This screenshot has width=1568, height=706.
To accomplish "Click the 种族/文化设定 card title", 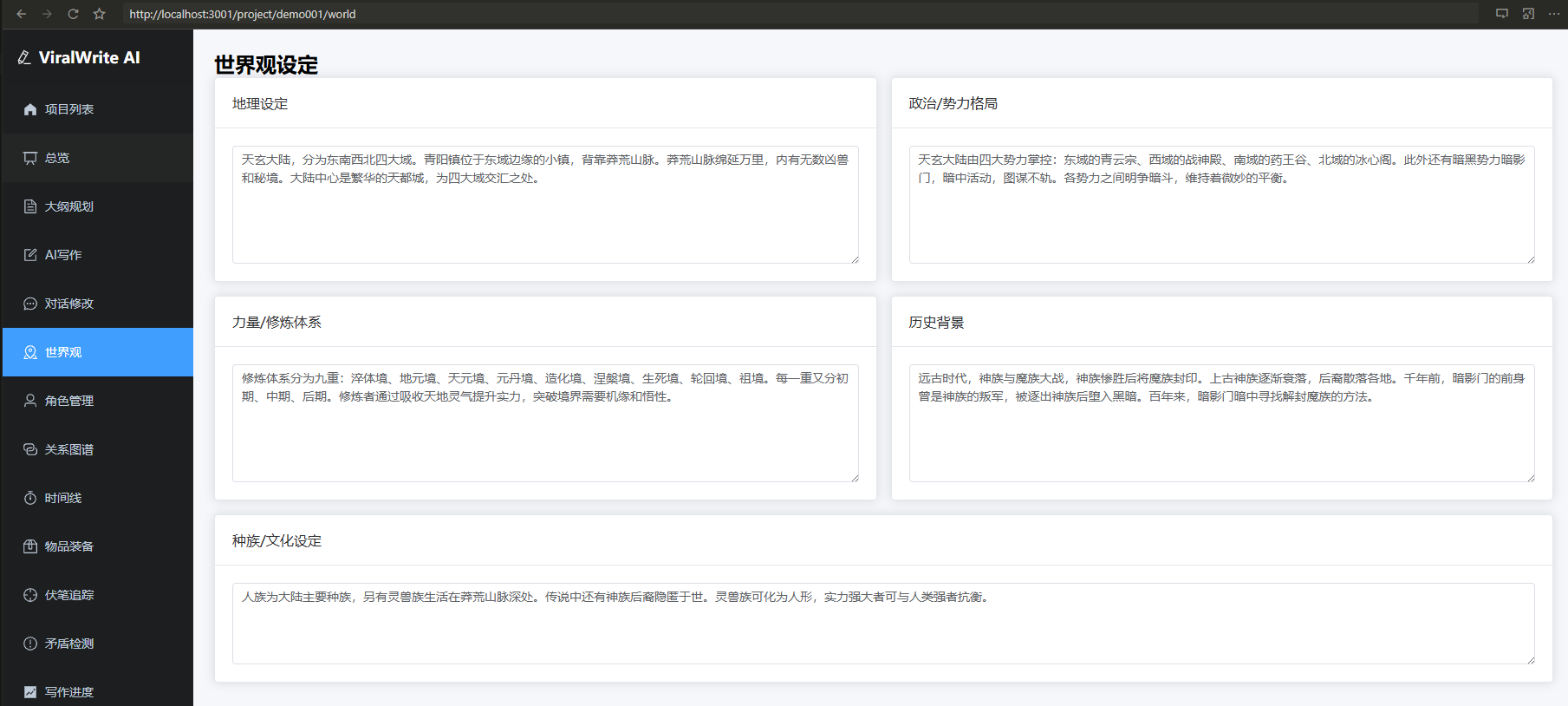I will (x=277, y=541).
